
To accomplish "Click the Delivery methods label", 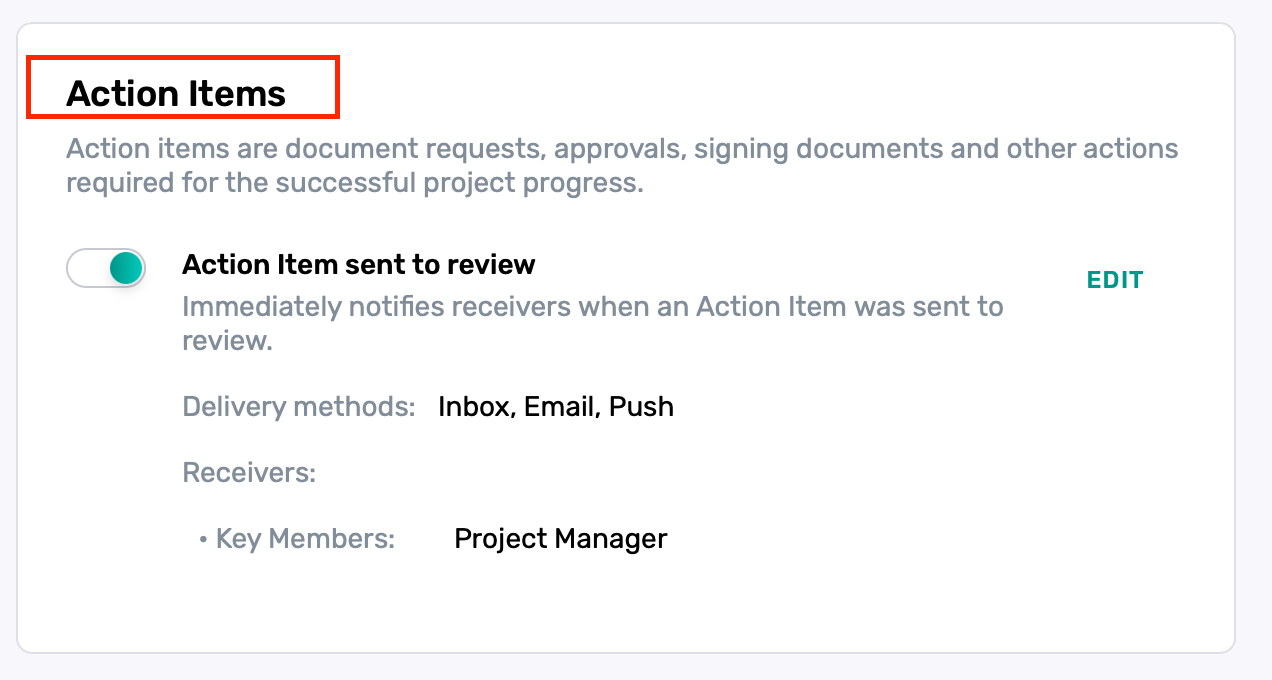I will pos(299,407).
